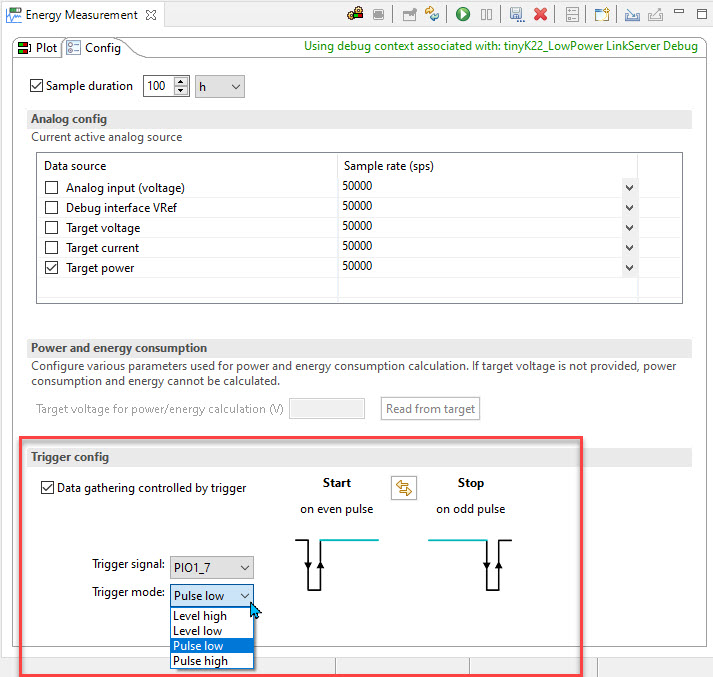
Task: Enable the Target voltage data source
Action: tap(52, 228)
